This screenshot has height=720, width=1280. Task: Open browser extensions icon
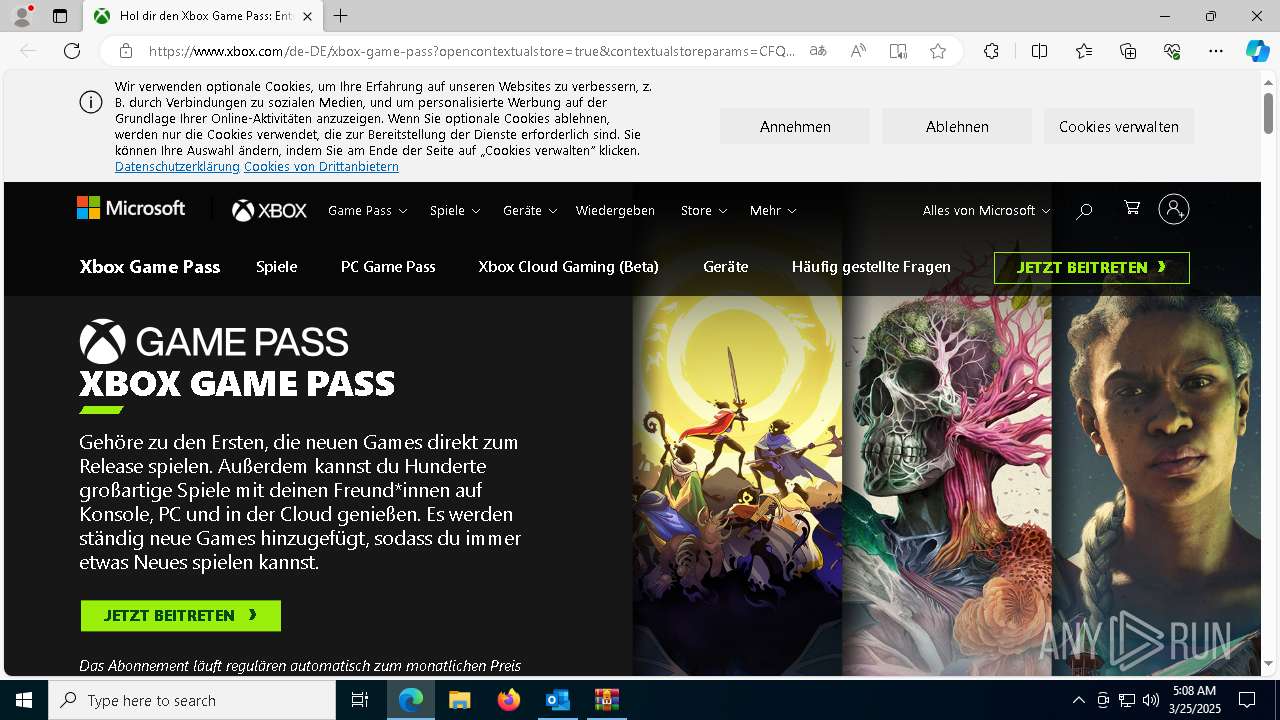(x=991, y=51)
